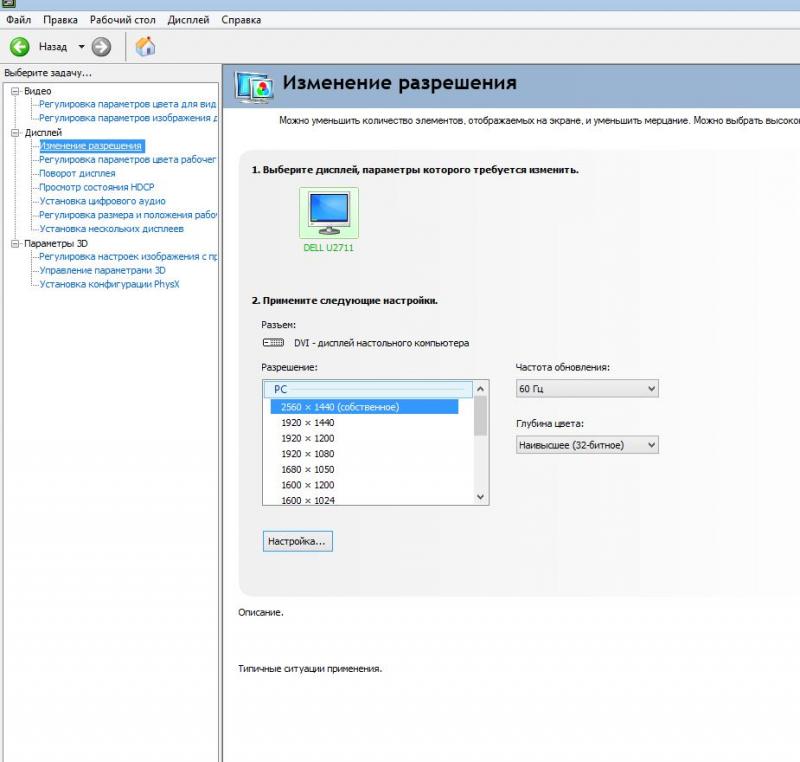The width and height of the screenshot is (800, 762).
Task: Click the DVI connector icon
Action: (x=273, y=342)
